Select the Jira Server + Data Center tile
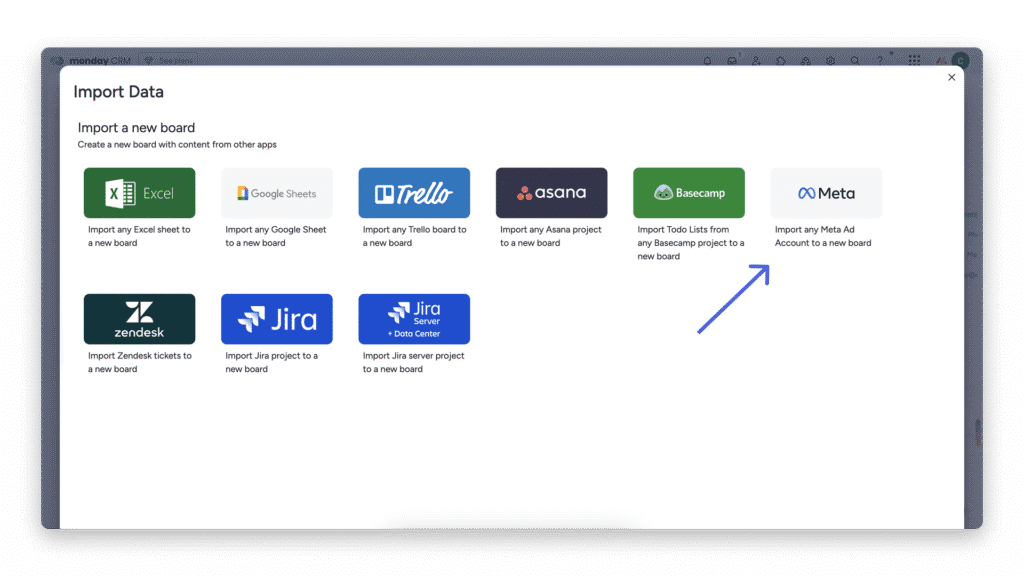The width and height of the screenshot is (1024, 576). click(x=414, y=319)
